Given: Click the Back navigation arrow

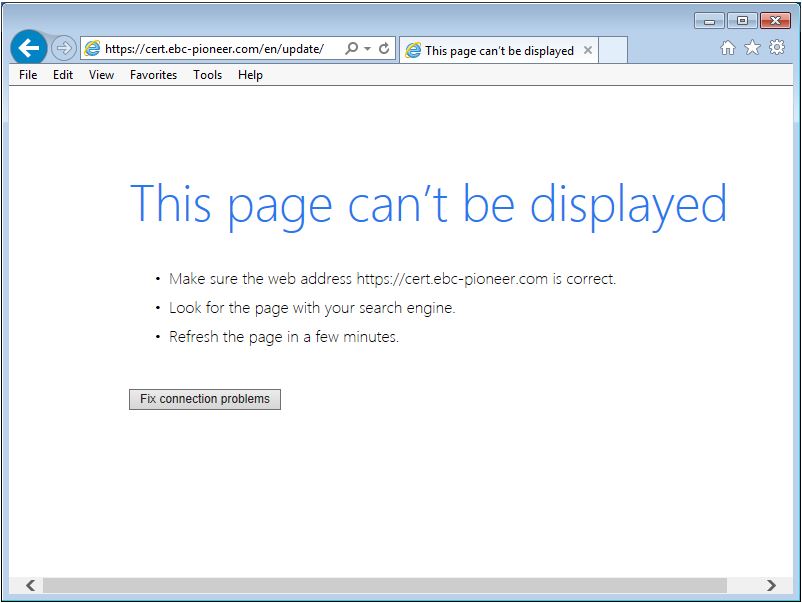Looking at the screenshot, I should (x=28, y=48).
